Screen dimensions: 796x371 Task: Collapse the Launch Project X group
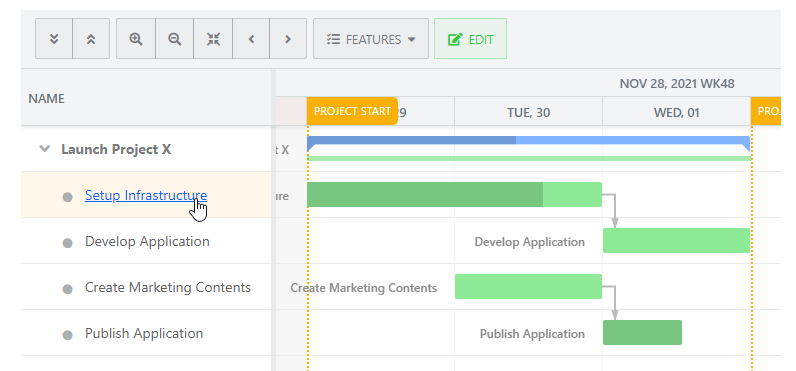45,149
